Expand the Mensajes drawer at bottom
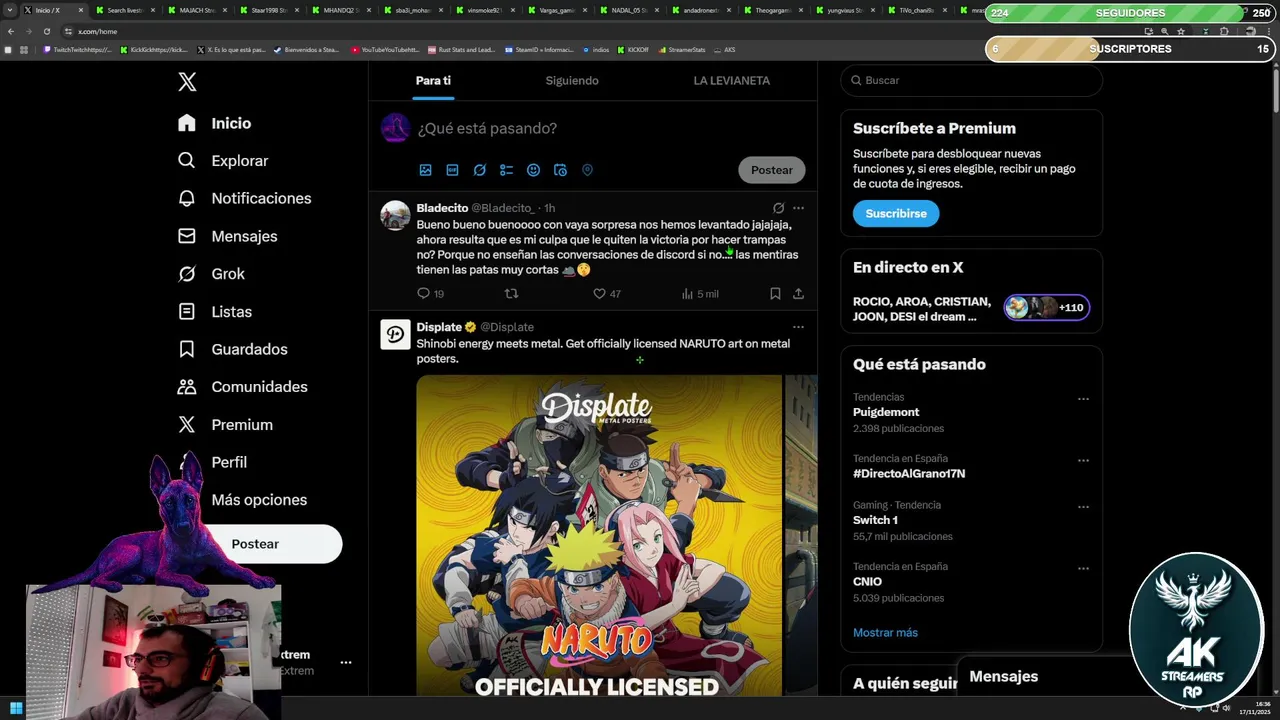The image size is (1280, 720). click(x=1045, y=677)
